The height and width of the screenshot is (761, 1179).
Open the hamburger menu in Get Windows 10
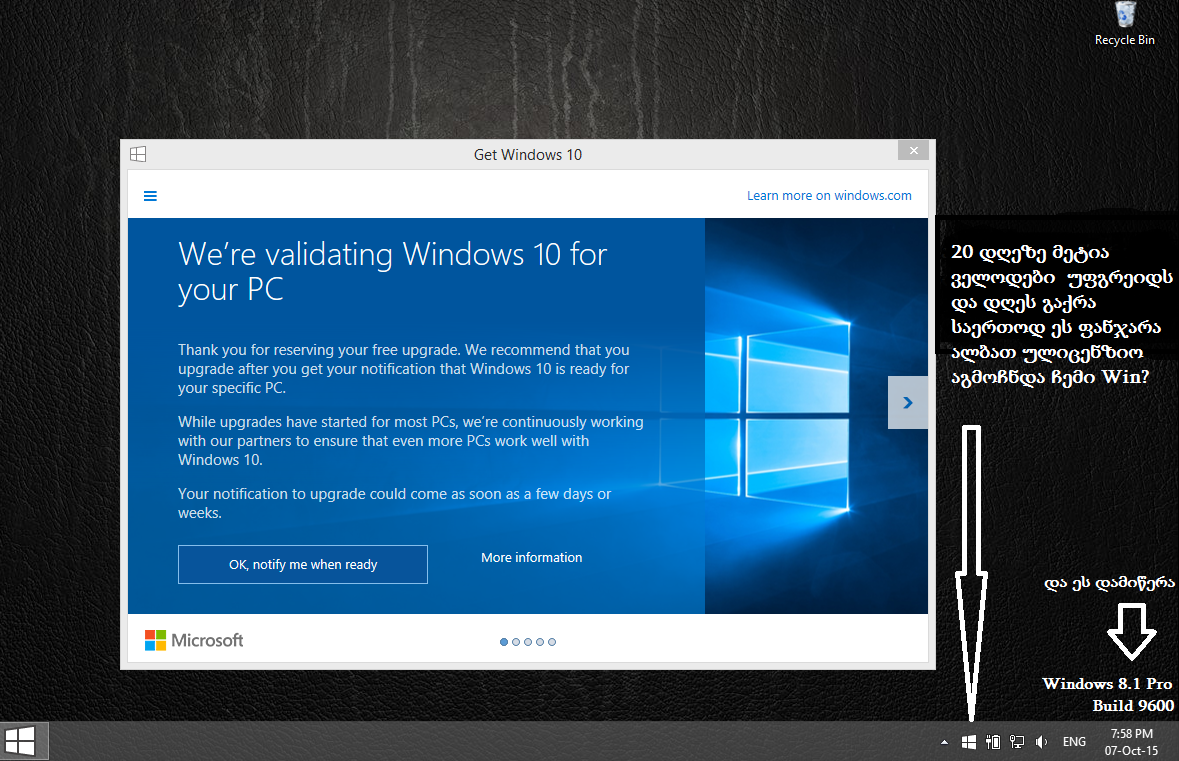150,196
